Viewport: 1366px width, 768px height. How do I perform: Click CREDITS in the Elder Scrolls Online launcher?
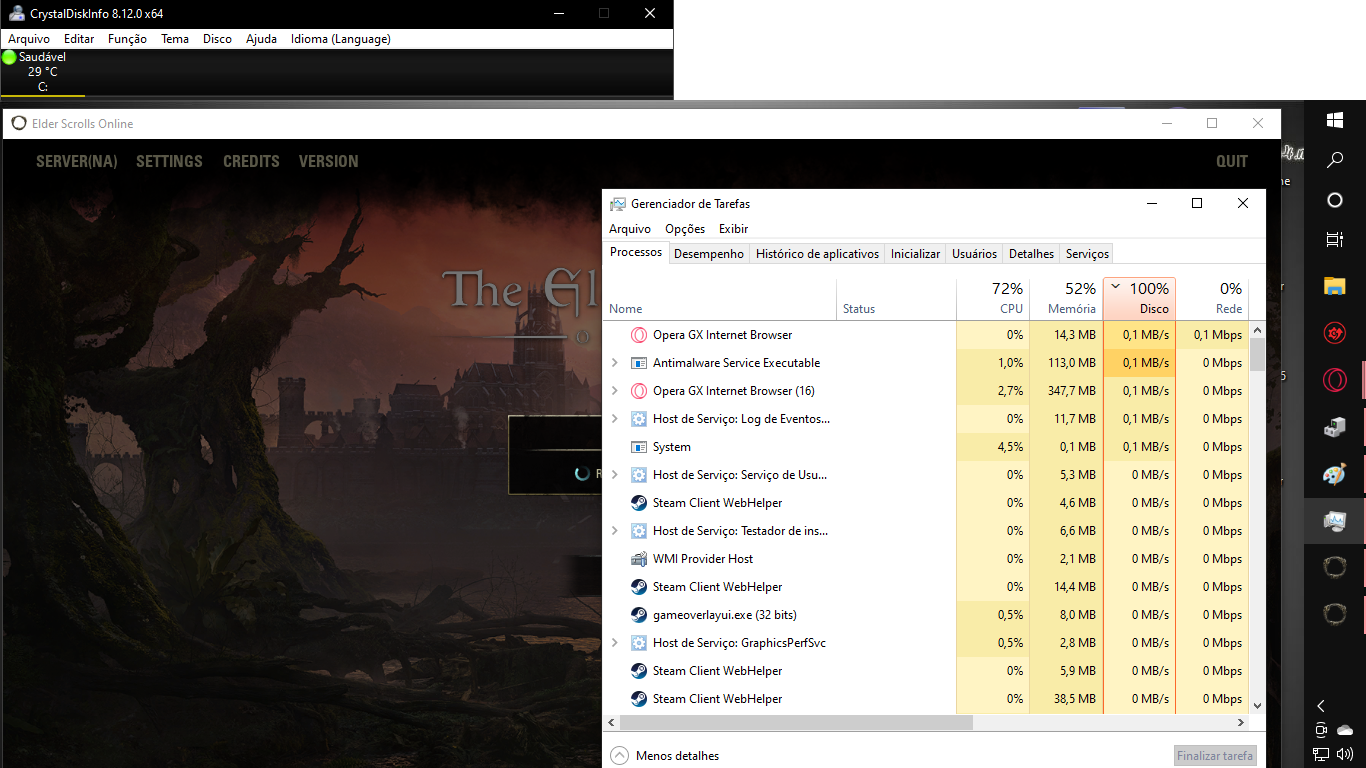coord(251,161)
